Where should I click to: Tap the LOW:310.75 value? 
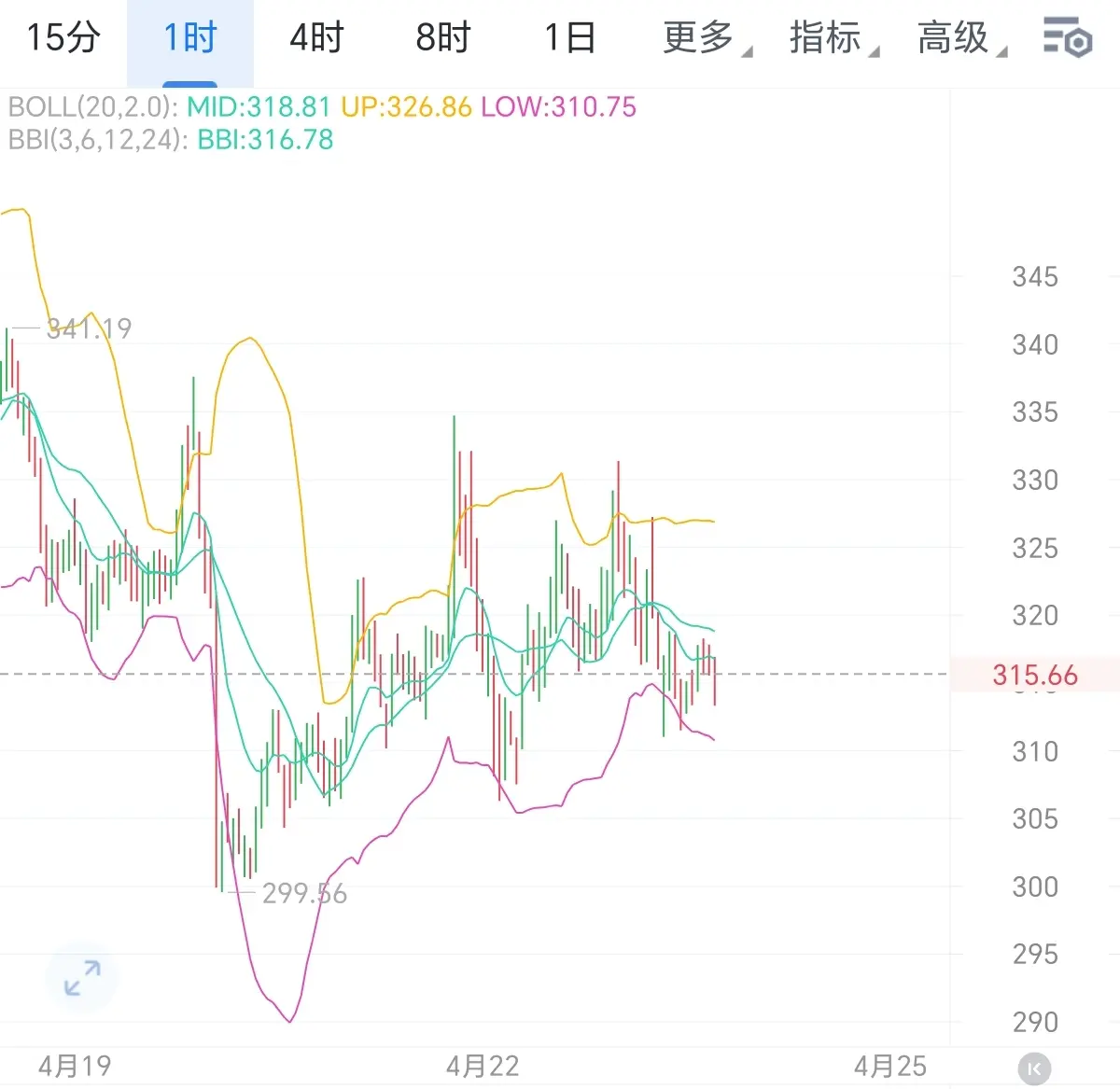558,106
